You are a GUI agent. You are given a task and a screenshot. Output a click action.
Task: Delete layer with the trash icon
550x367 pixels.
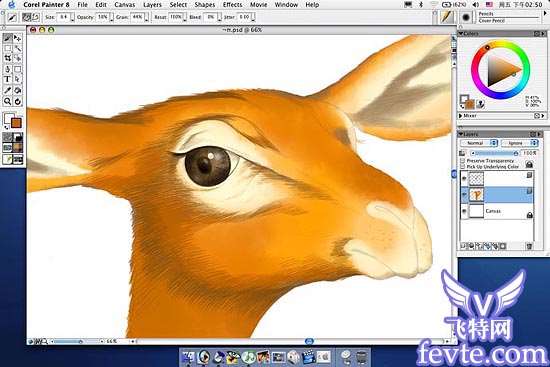pyautogui.click(x=529, y=246)
